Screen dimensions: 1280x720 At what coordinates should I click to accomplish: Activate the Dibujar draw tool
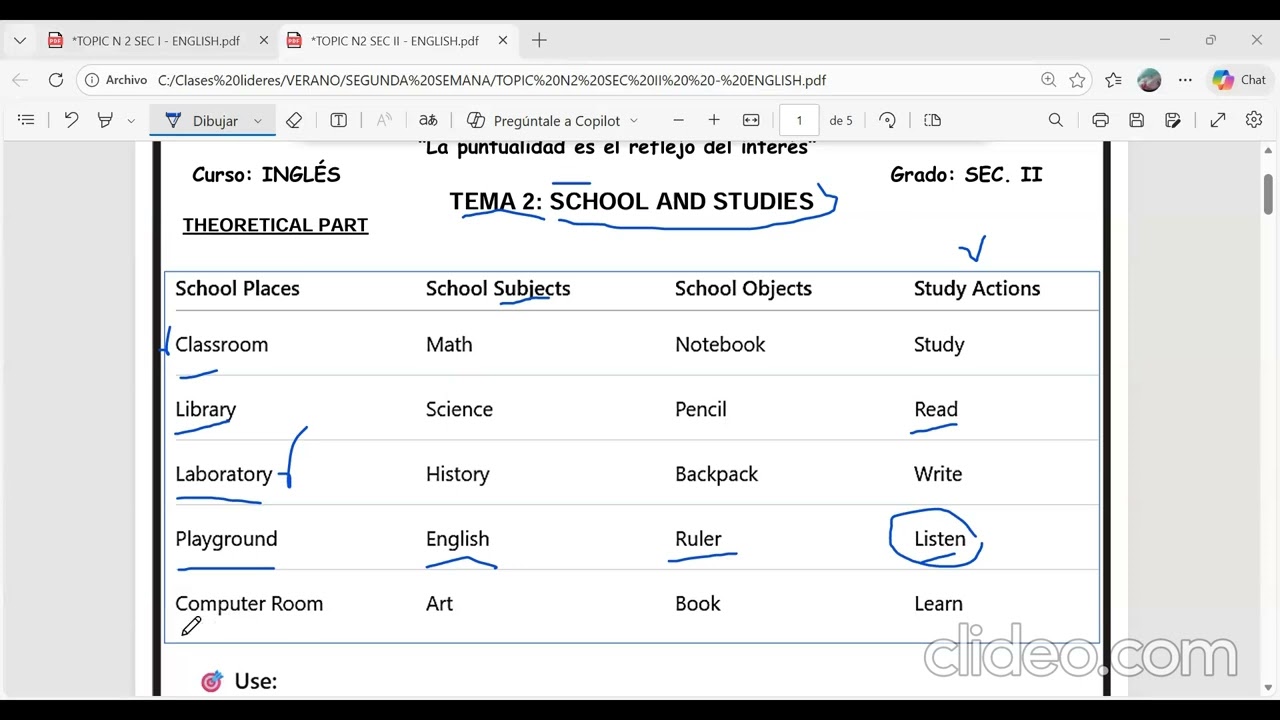(x=203, y=120)
